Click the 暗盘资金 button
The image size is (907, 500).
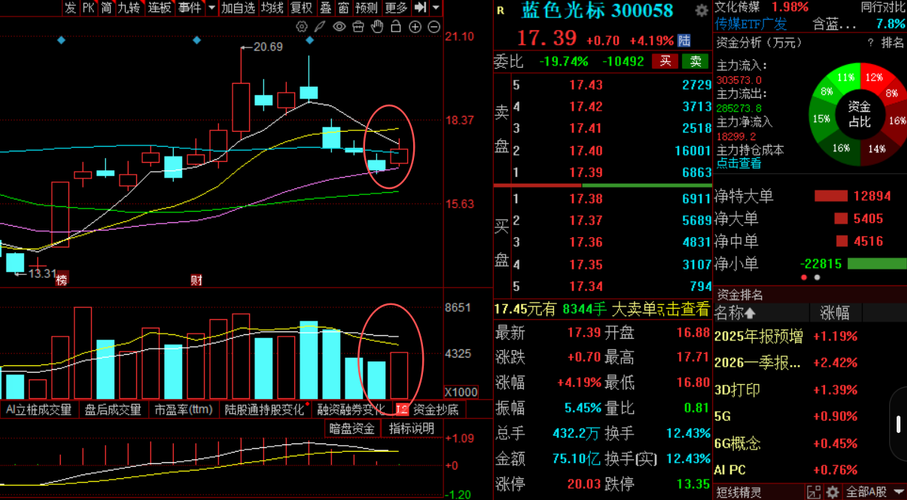point(352,429)
